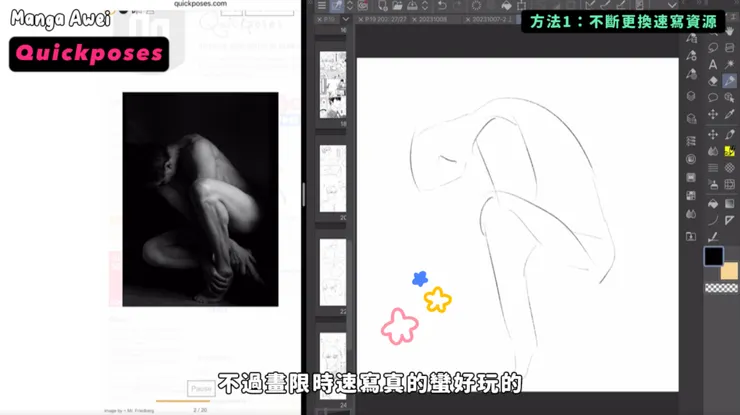Viewport: 740px width, 415px height.
Task: Select the Gradient tool
Action: [x=730, y=203]
